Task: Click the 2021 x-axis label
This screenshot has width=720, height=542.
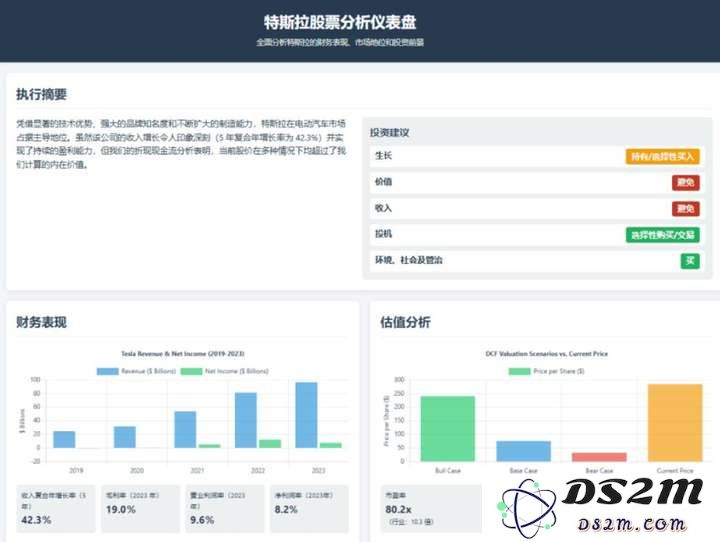Action: [197, 470]
